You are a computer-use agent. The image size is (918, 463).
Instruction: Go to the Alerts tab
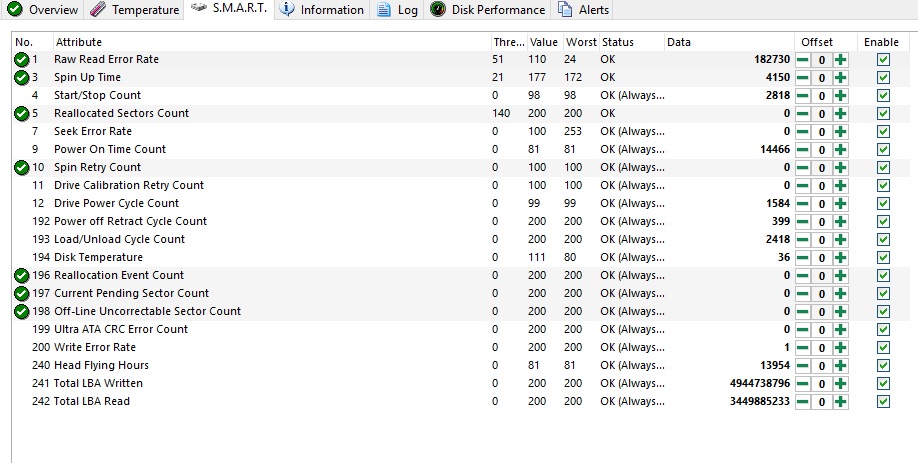click(583, 9)
